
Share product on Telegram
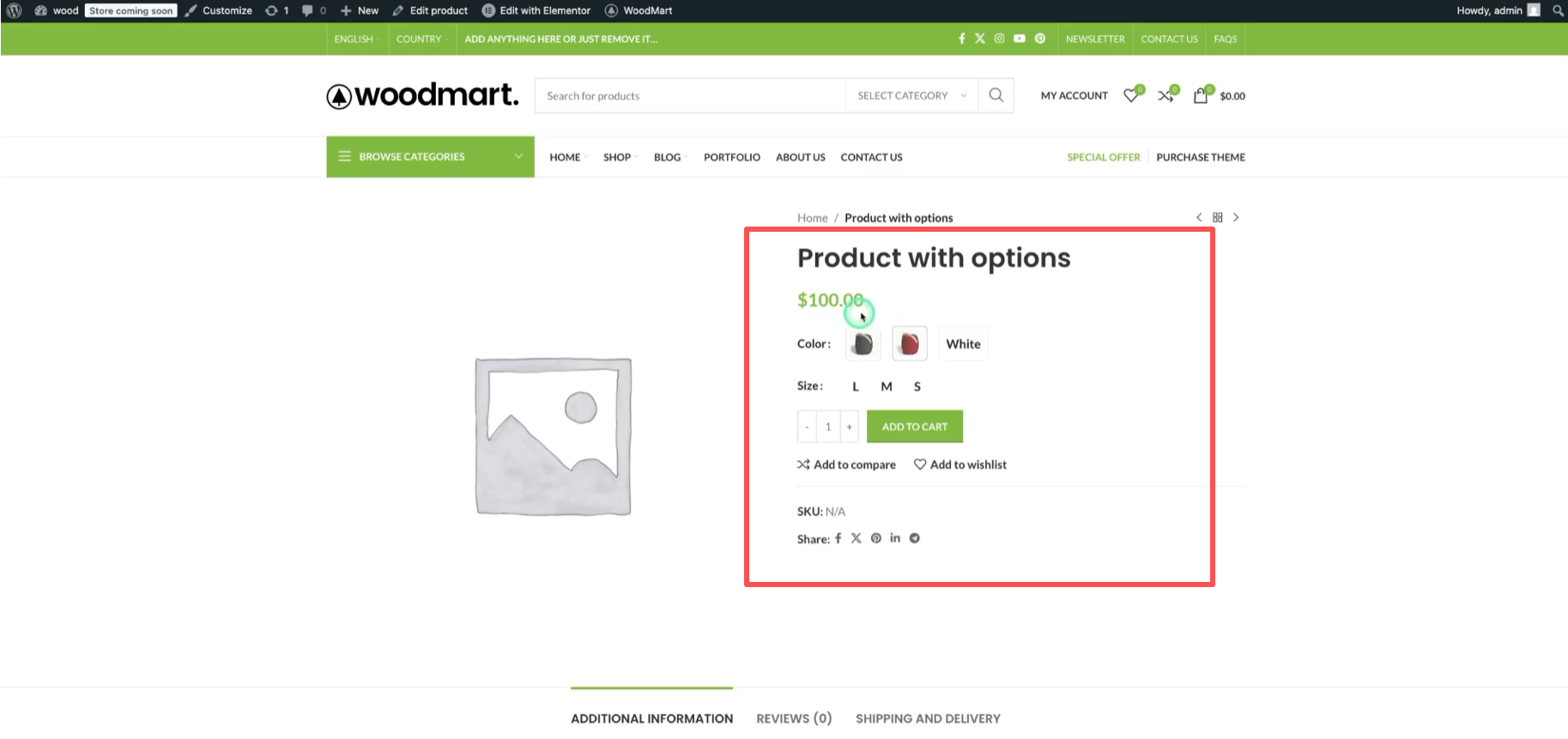pos(915,538)
